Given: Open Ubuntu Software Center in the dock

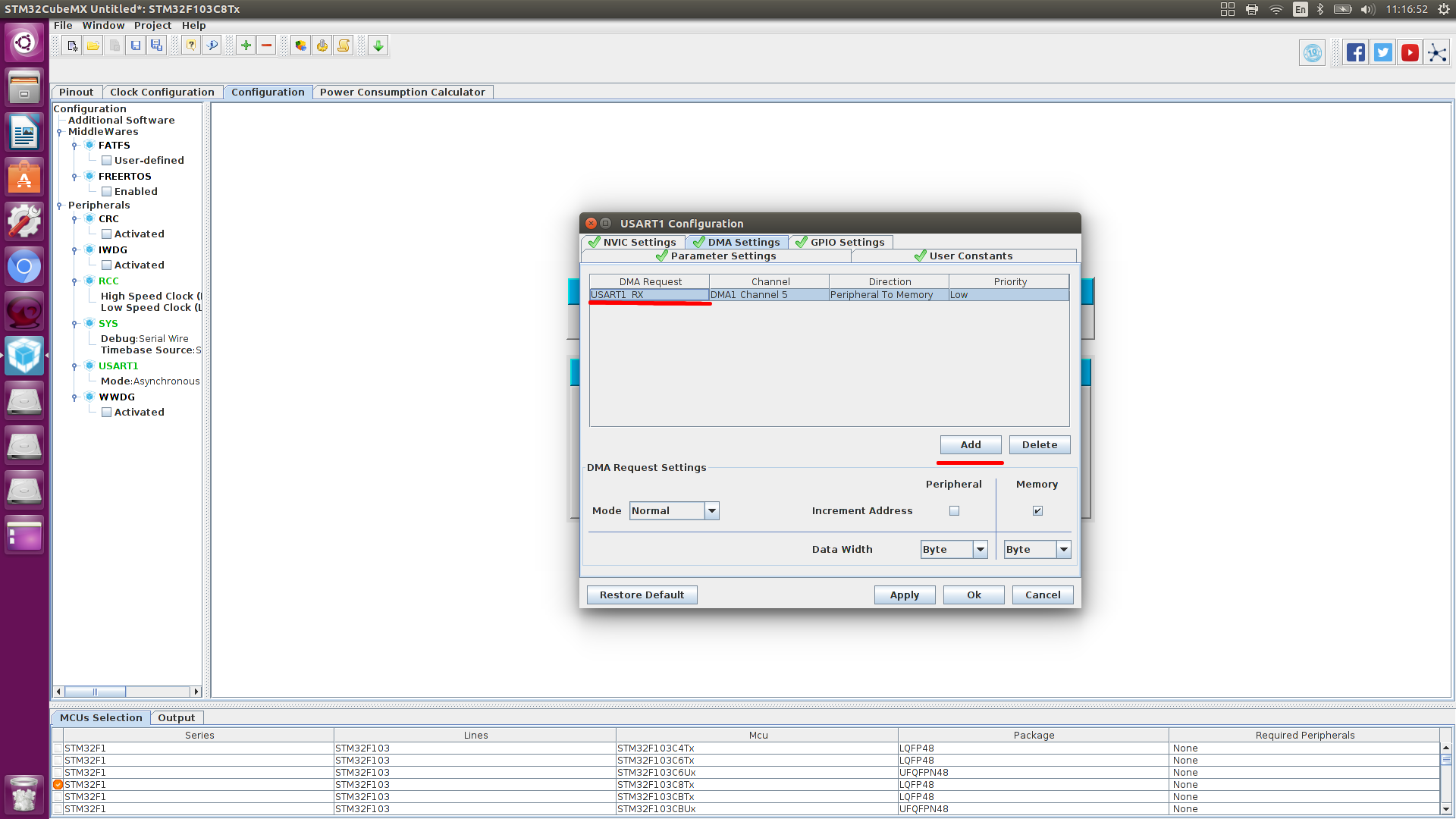Looking at the screenshot, I should [x=24, y=177].
